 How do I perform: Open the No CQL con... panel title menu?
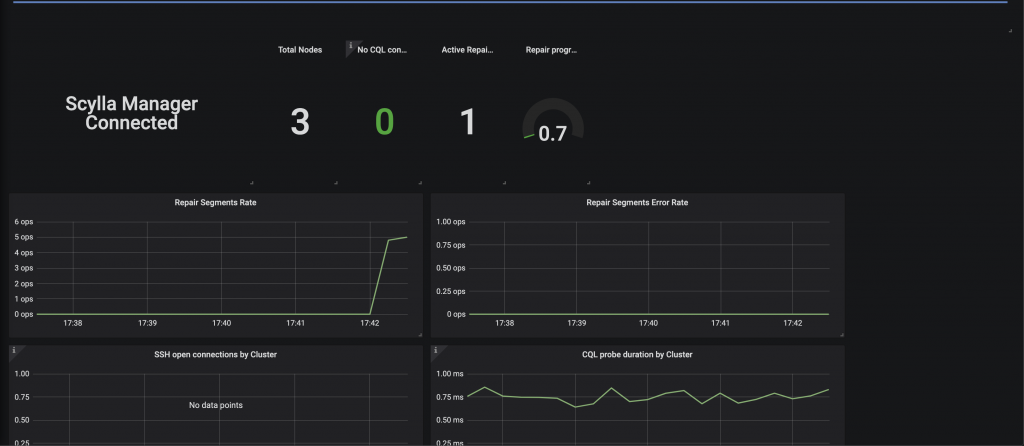pyautogui.click(x=383, y=50)
